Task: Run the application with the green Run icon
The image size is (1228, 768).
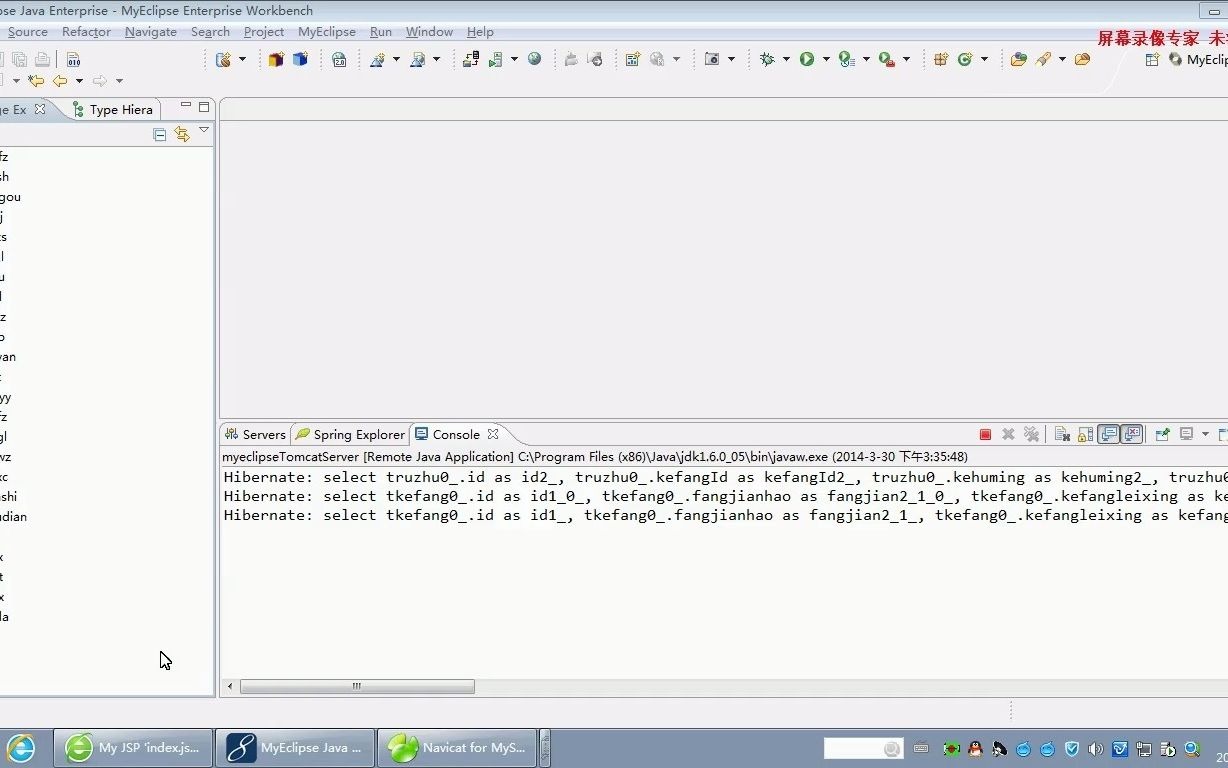Action: coord(807,59)
